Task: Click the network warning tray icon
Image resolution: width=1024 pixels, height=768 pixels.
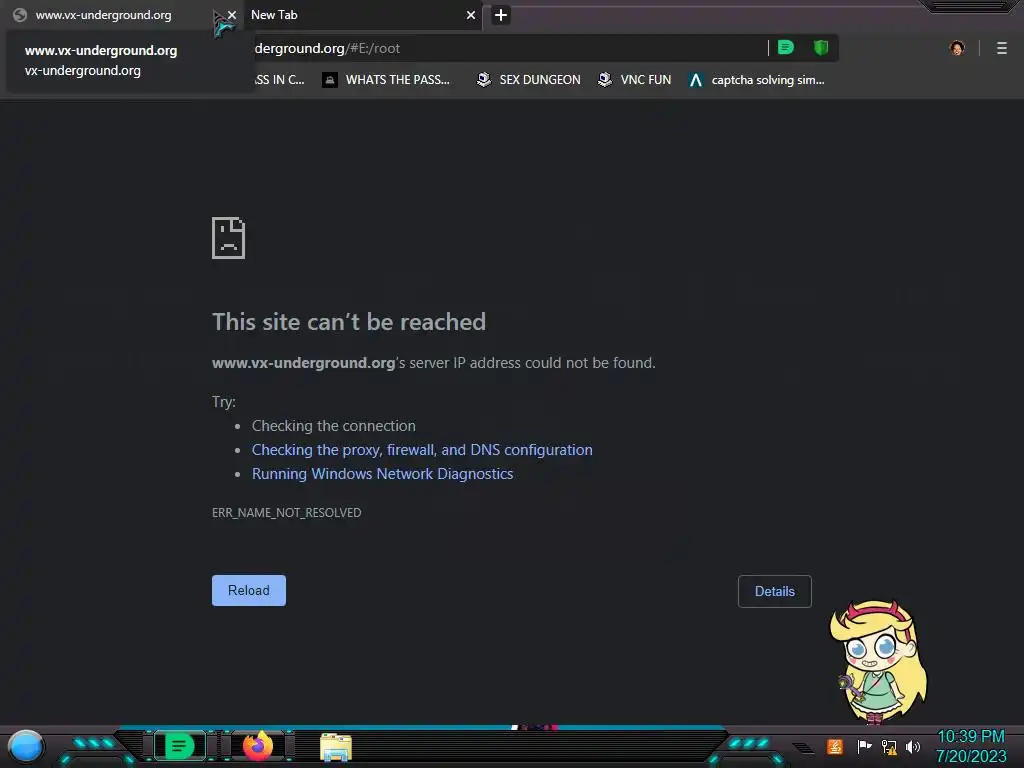Action: [x=889, y=746]
